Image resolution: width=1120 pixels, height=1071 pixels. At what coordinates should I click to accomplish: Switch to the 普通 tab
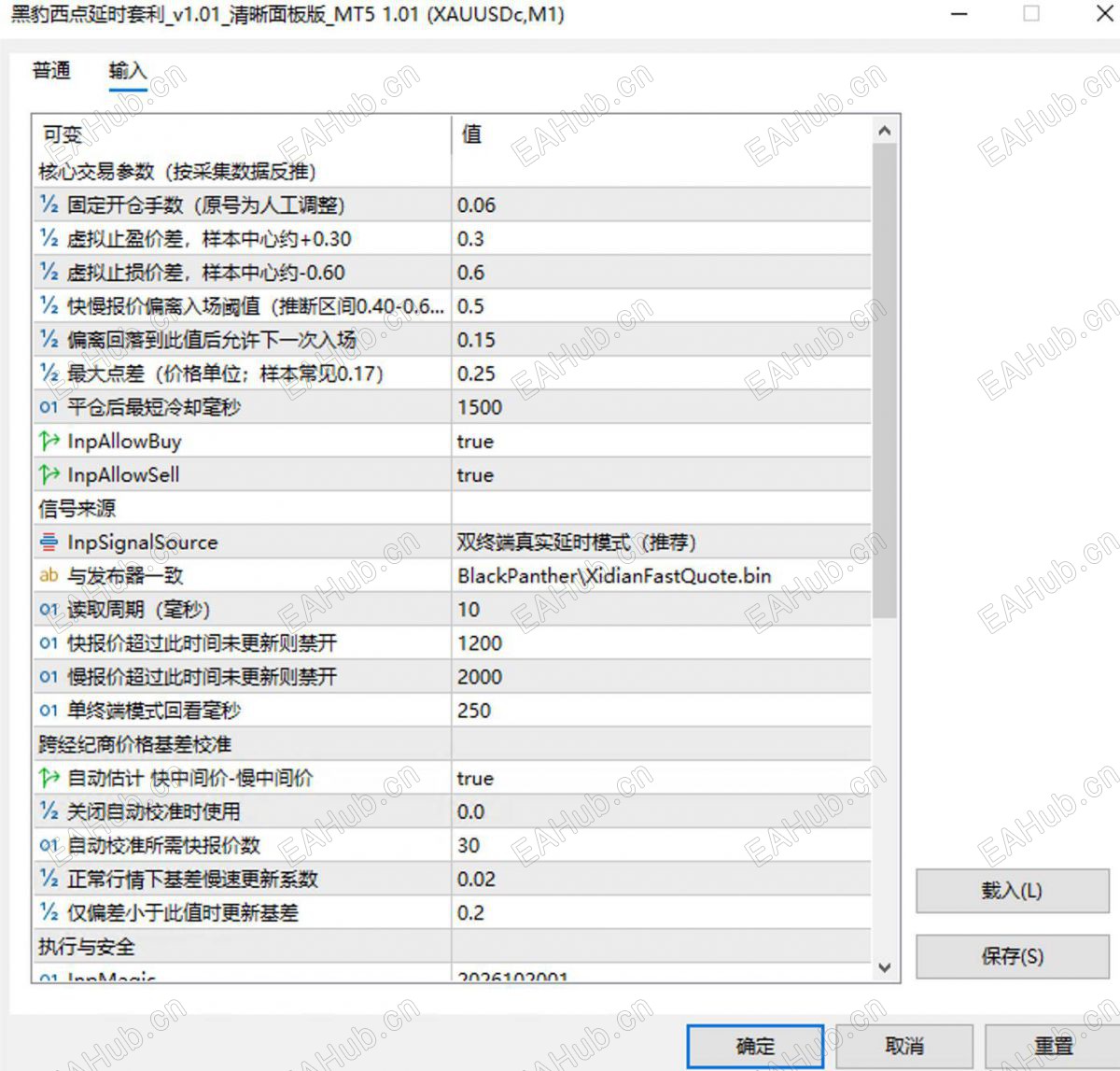pyautogui.click(x=51, y=70)
